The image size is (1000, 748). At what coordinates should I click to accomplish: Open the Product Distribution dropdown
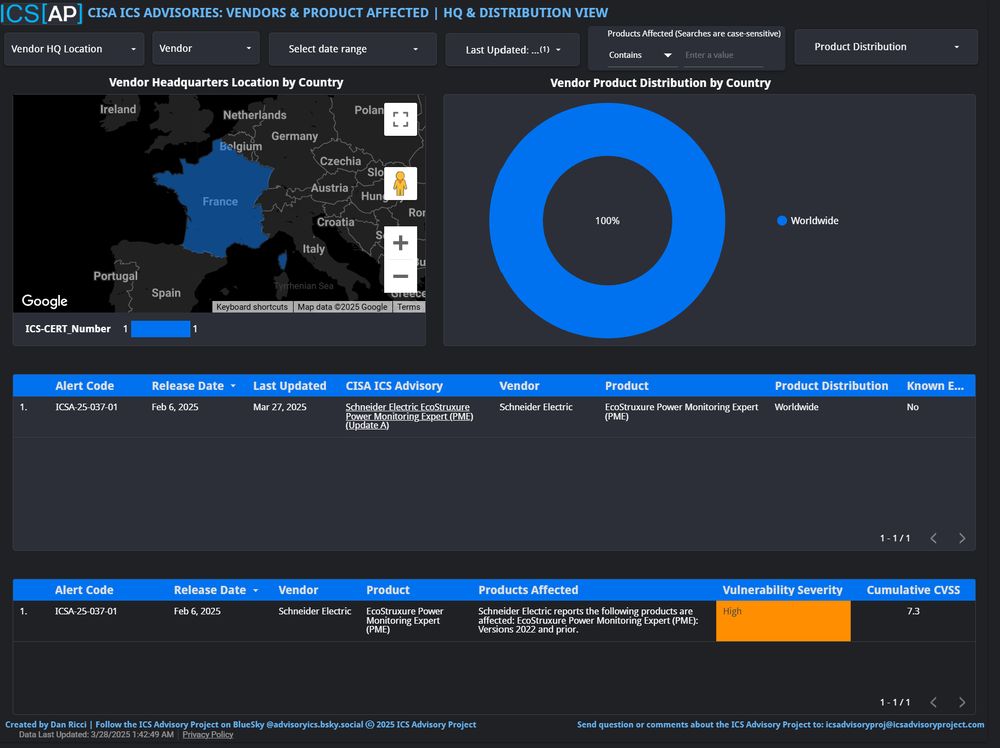click(x=886, y=47)
